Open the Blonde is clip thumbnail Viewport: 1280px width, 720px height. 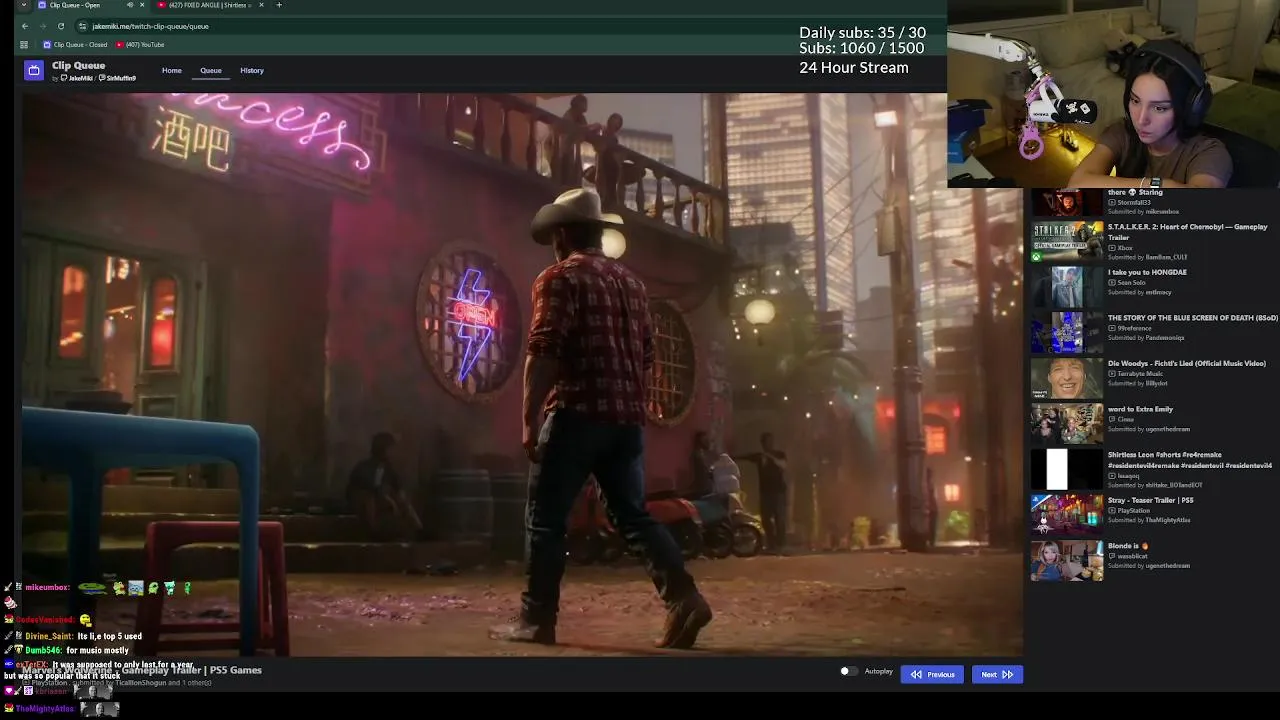click(x=1067, y=560)
